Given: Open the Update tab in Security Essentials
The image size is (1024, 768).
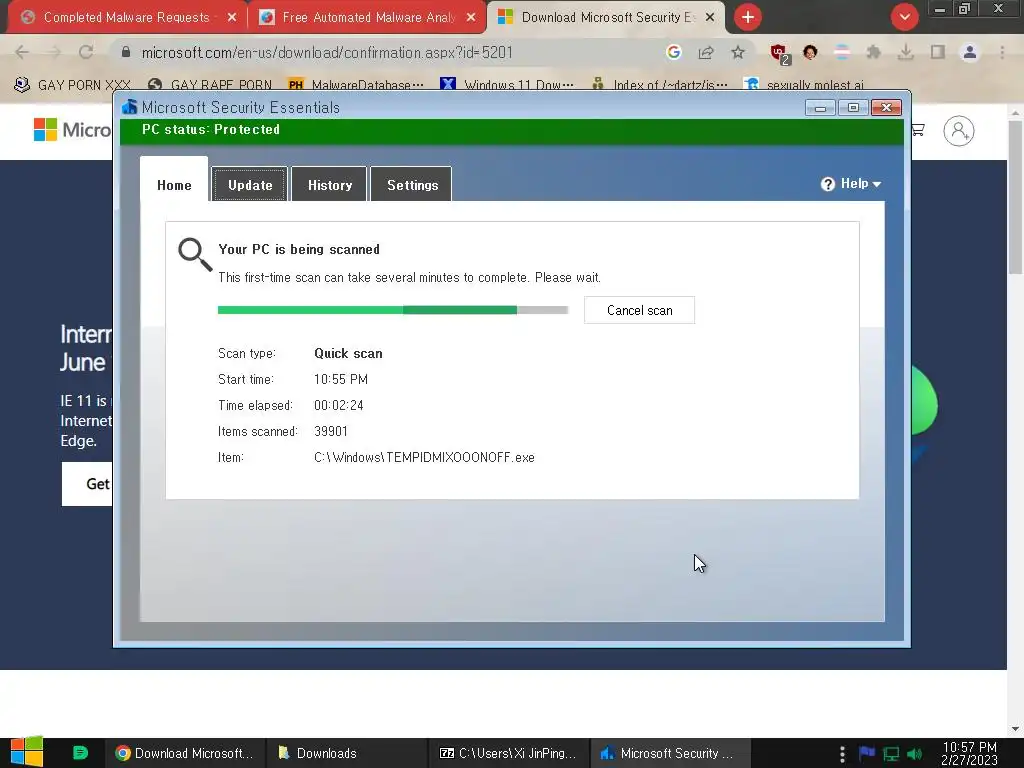Looking at the screenshot, I should [x=249, y=185].
